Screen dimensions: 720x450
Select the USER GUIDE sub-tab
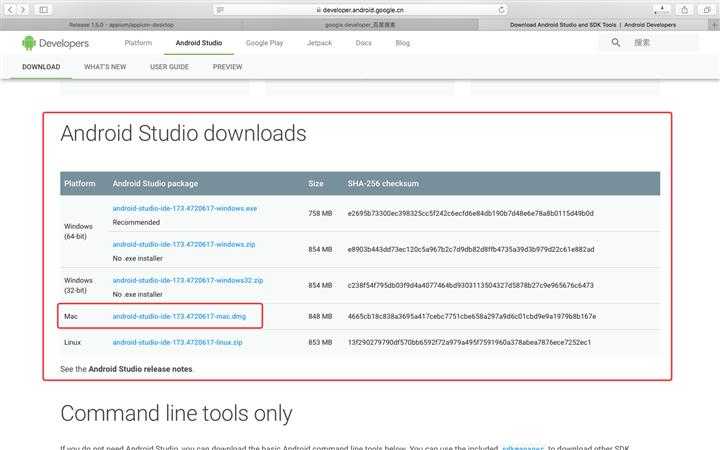click(169, 67)
